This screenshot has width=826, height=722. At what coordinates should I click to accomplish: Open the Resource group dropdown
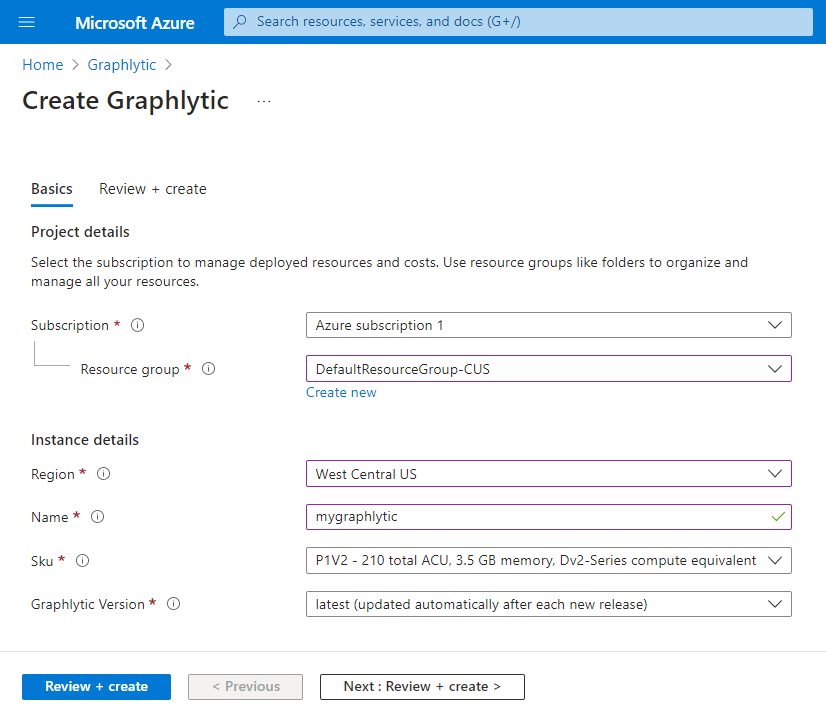(548, 369)
